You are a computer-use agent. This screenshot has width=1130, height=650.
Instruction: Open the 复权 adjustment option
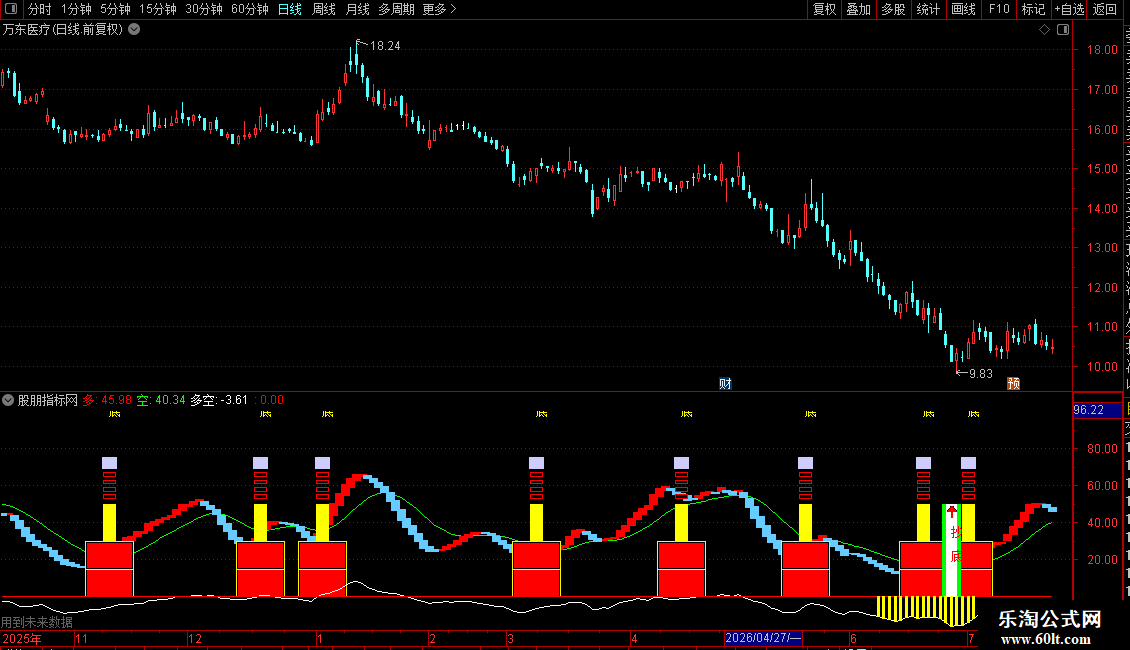pyautogui.click(x=824, y=9)
